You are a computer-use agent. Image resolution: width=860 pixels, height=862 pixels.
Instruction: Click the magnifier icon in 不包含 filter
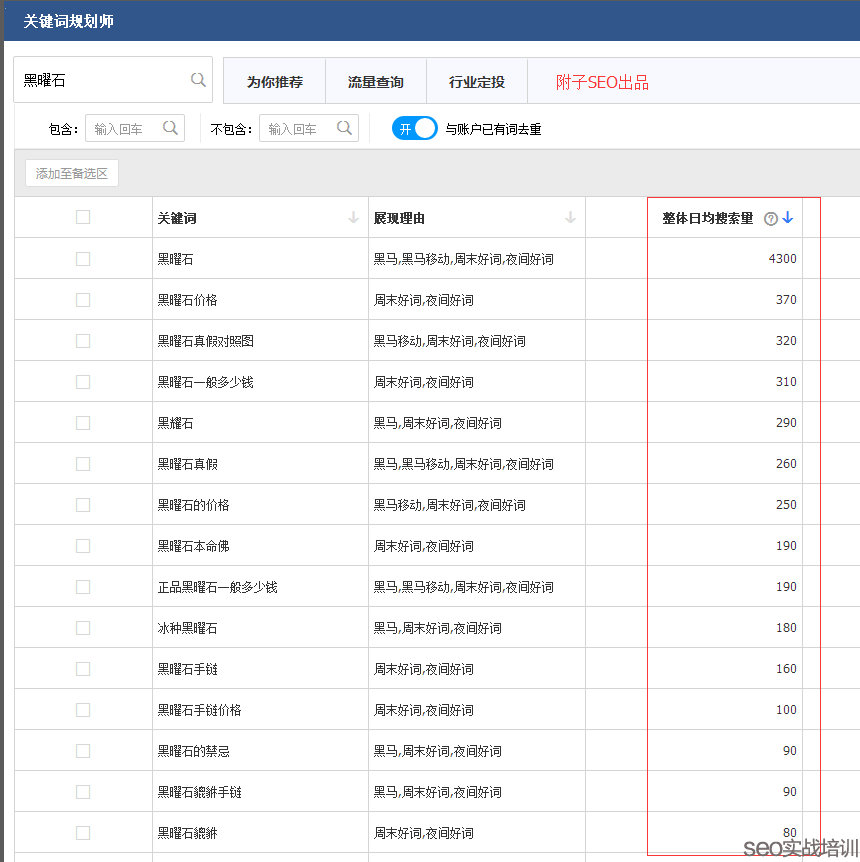point(345,128)
